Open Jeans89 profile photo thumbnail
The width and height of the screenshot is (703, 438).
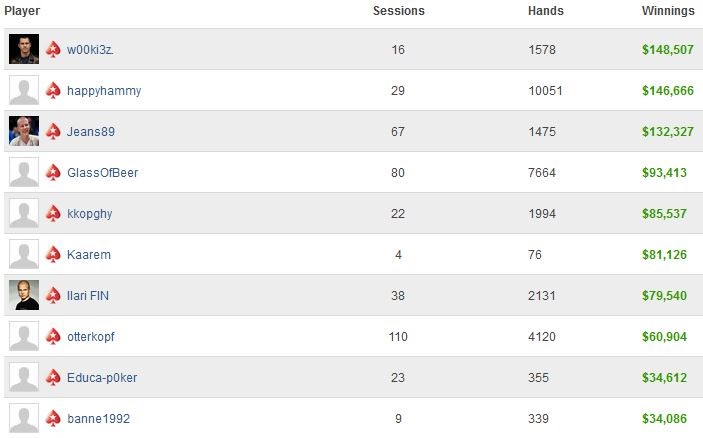(x=24, y=131)
